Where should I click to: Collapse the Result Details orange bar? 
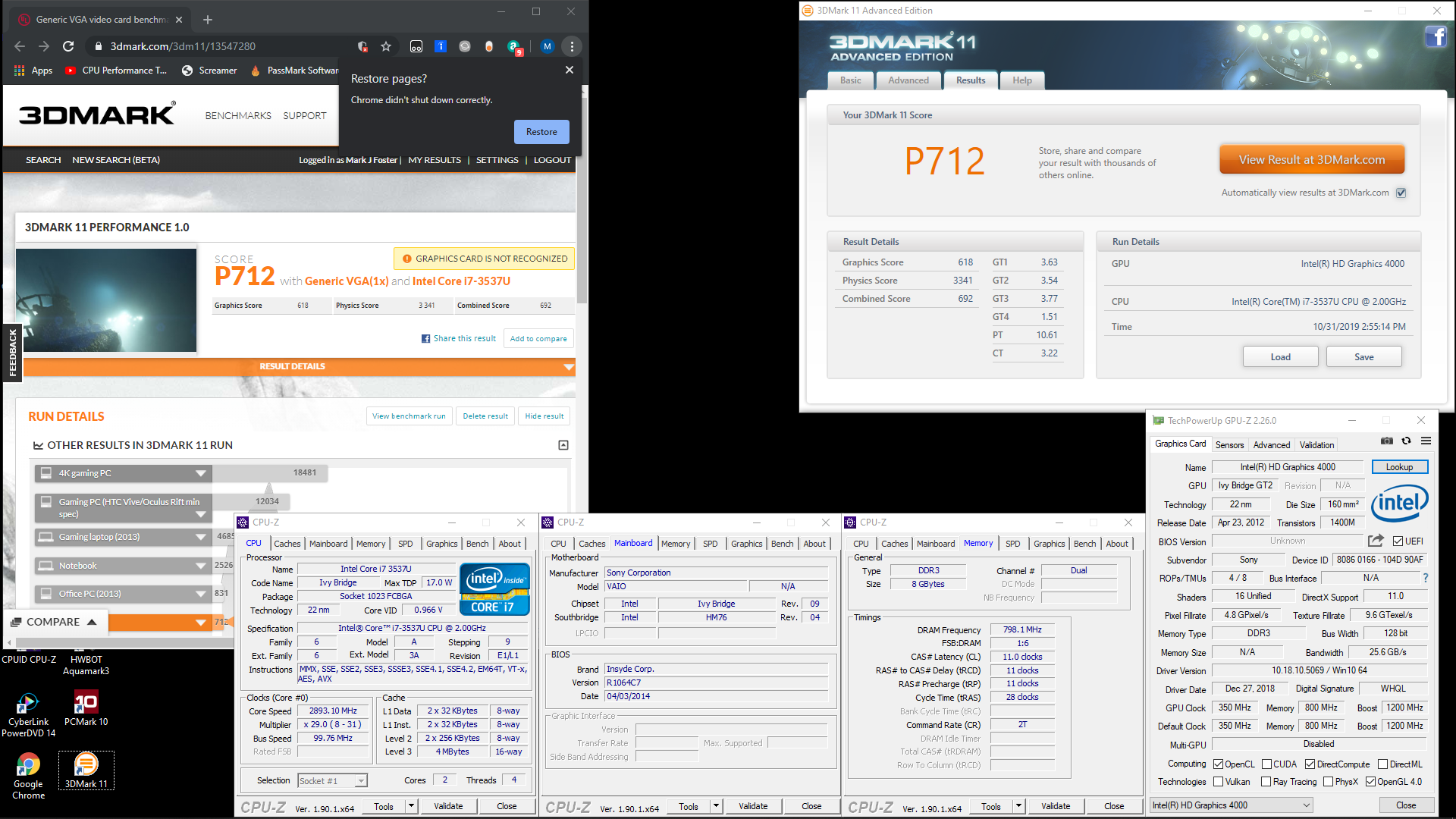(300, 366)
